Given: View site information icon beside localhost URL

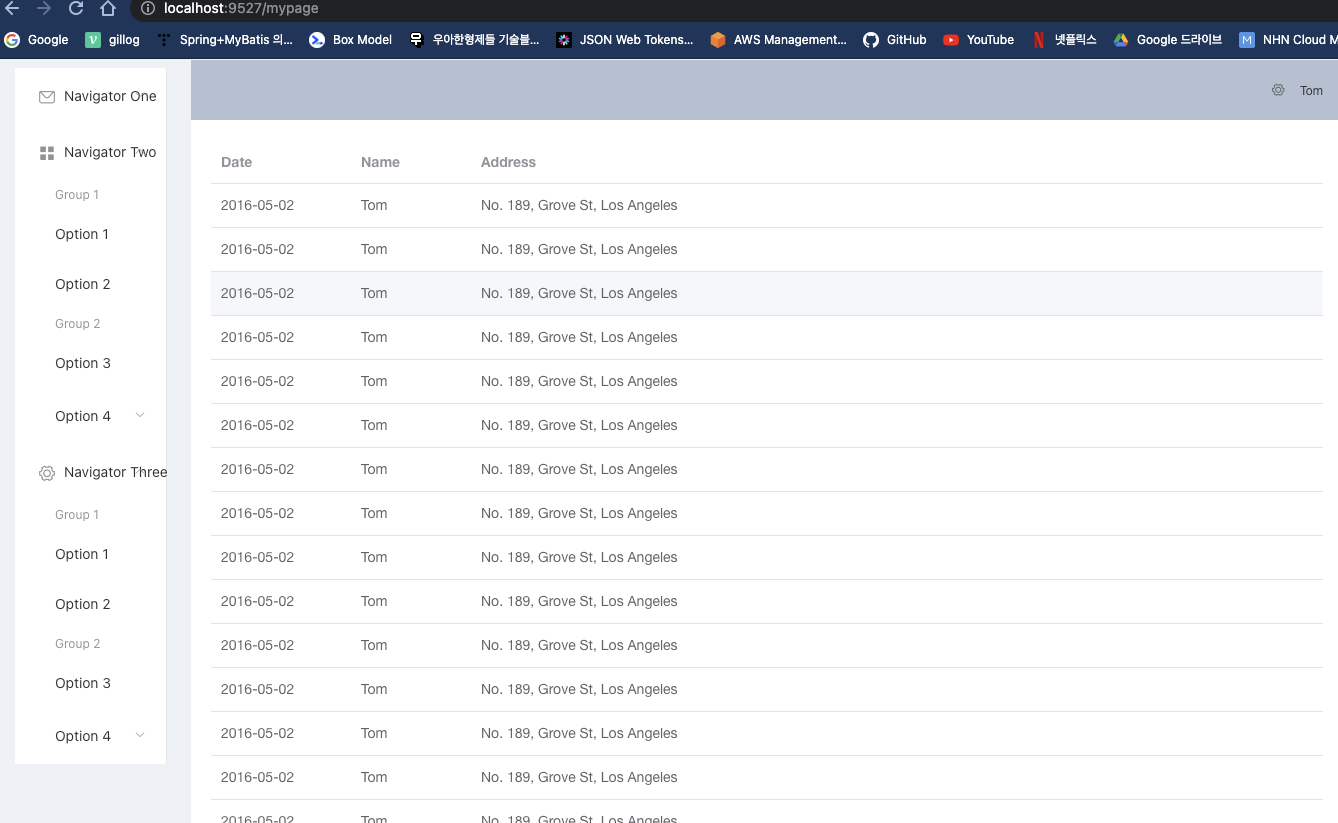Looking at the screenshot, I should [148, 8].
